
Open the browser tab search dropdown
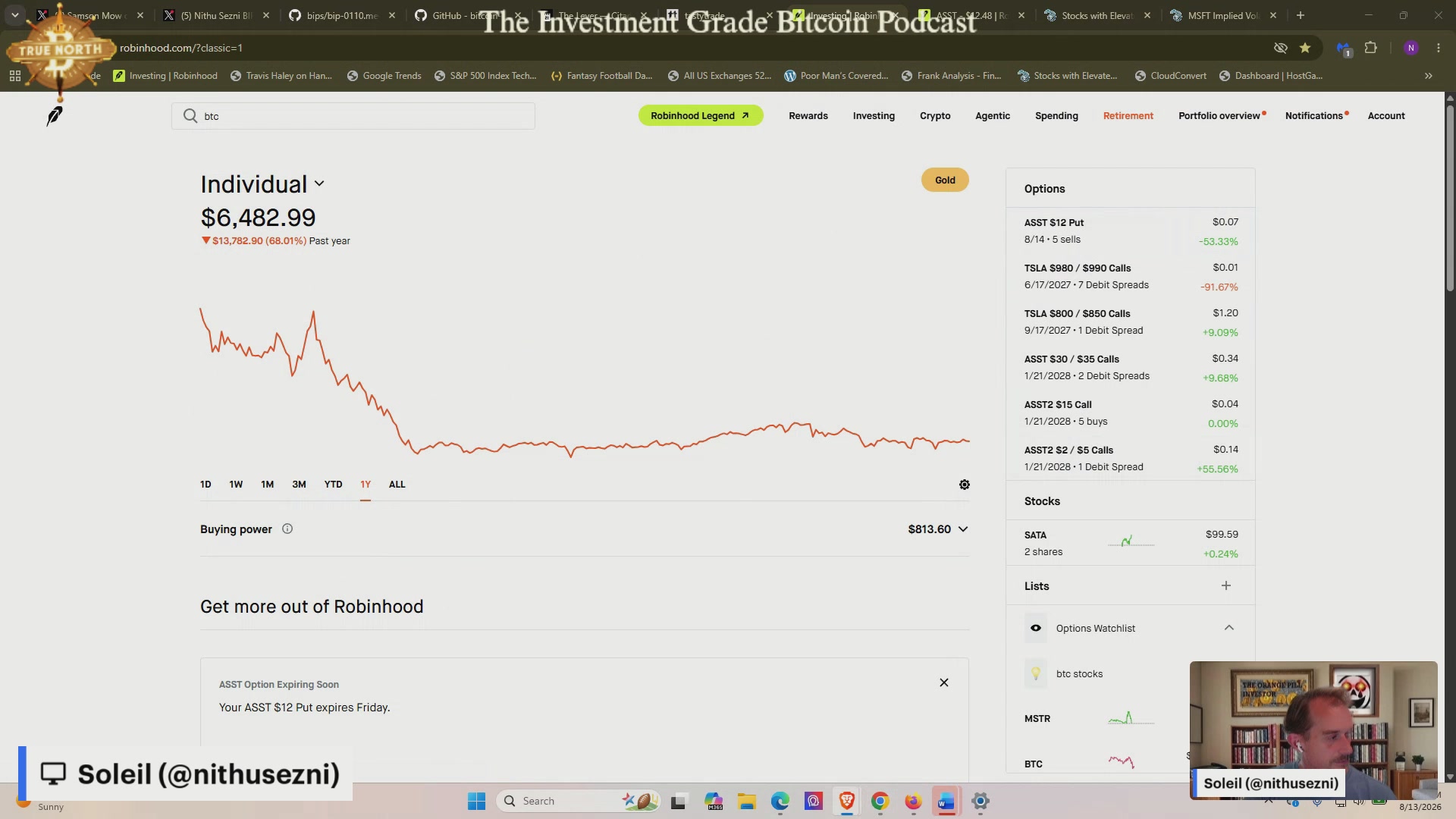point(15,15)
